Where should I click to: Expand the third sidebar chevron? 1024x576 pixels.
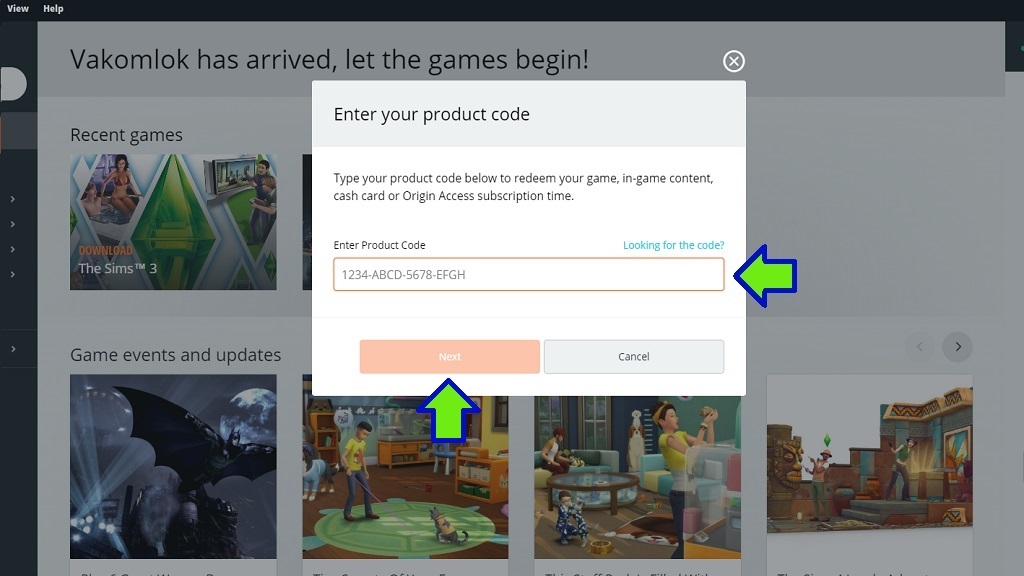(x=12, y=249)
